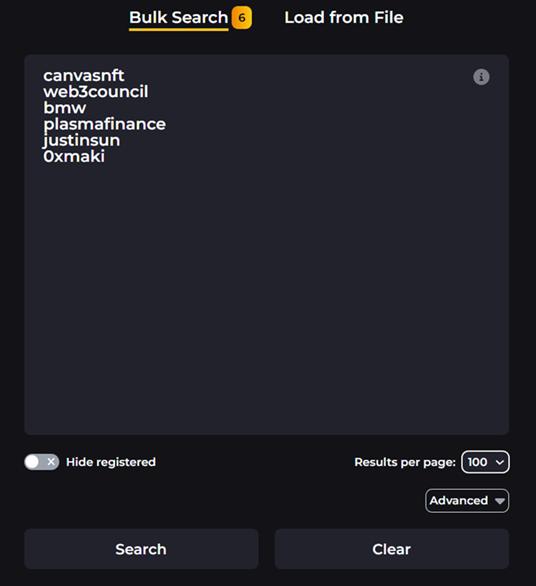The height and width of the screenshot is (586, 536).
Task: Click the canvasnft line in the list
Action: coord(83,75)
